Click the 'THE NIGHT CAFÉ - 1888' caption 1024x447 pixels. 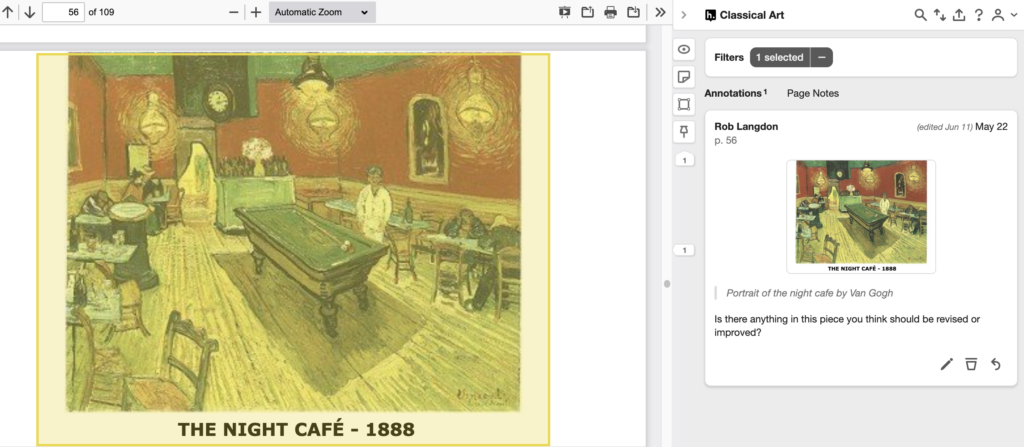(296, 429)
